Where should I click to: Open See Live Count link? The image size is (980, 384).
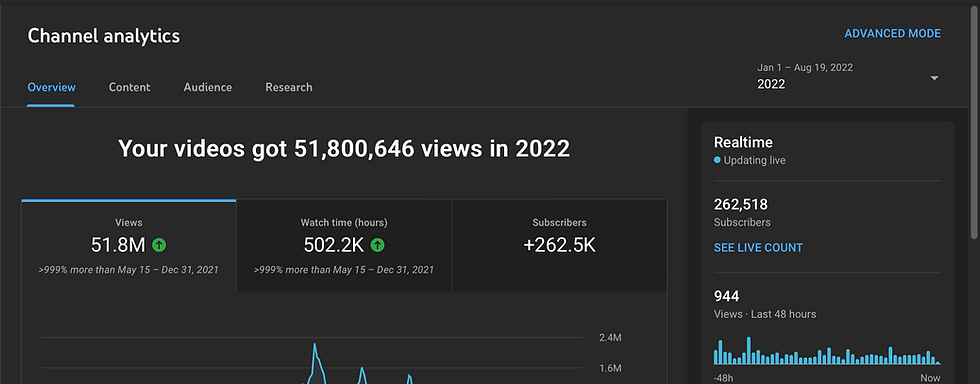(758, 248)
